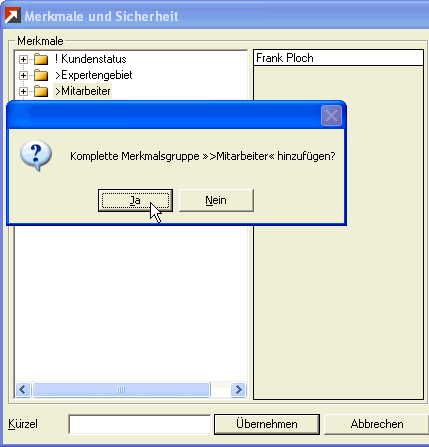Viewport: 429px width, 447px height.
Task: Close the confirmation dialog with X
Action: (331, 116)
